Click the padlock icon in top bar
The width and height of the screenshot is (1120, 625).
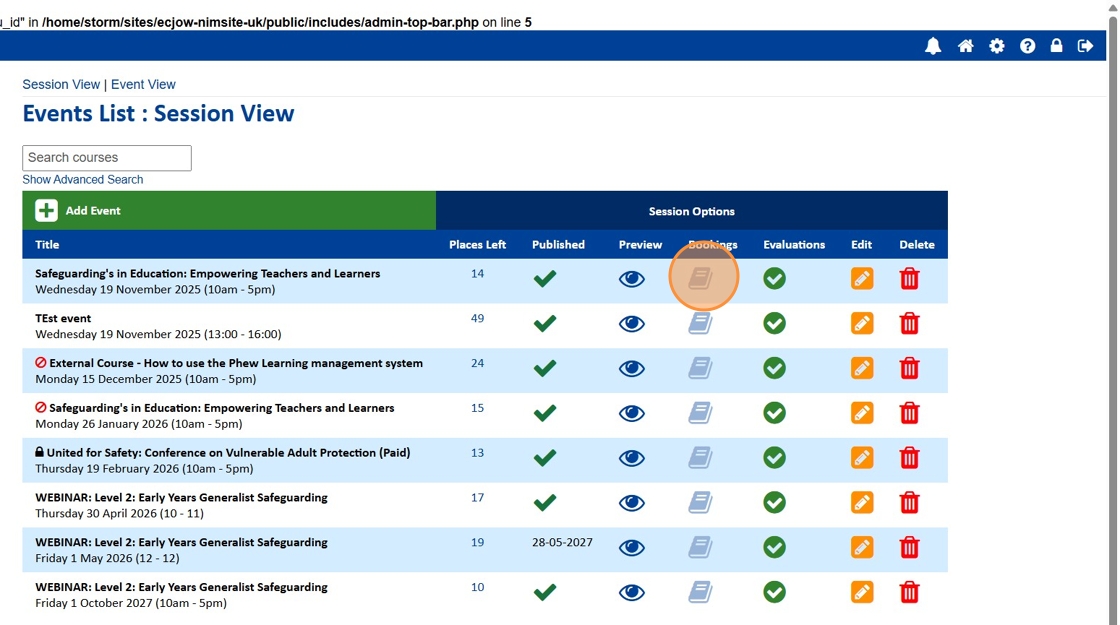click(1056, 46)
